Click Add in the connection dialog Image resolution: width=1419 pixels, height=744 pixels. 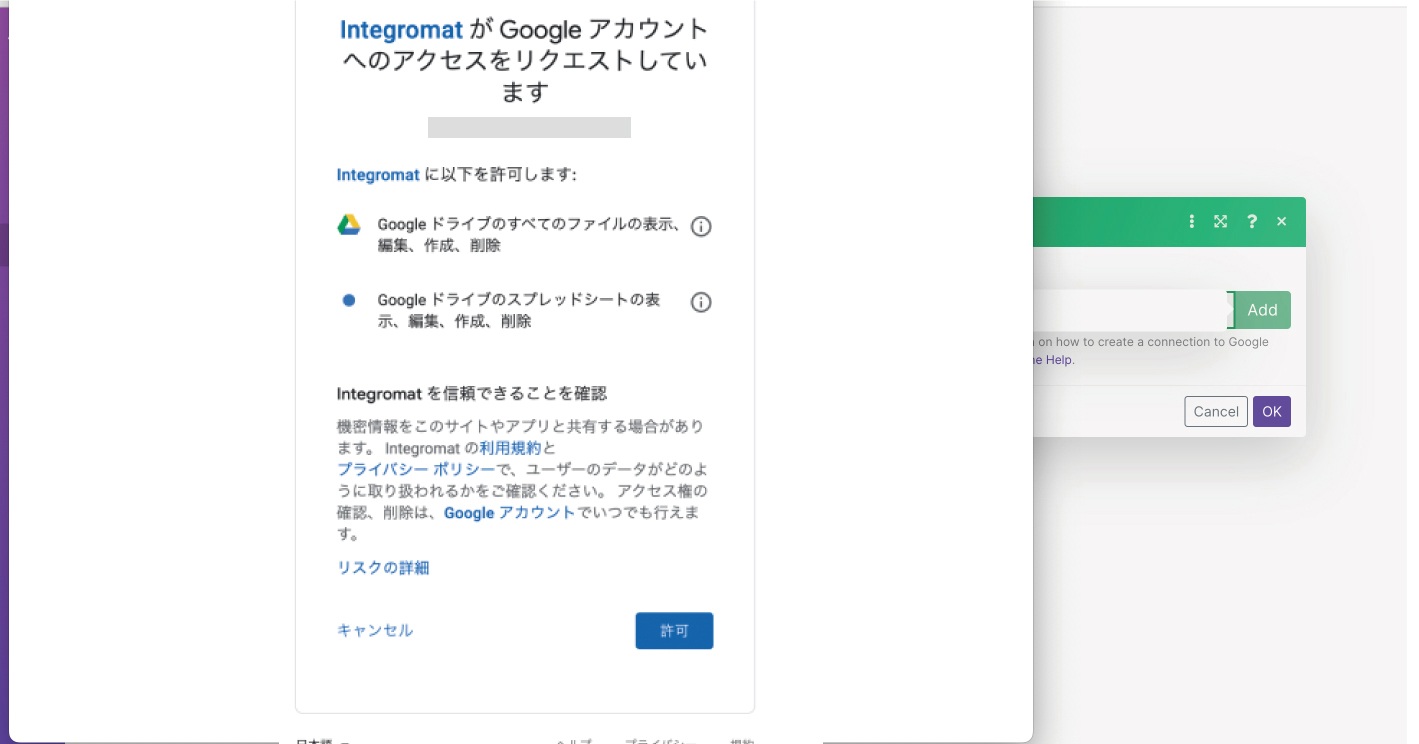pyautogui.click(x=1262, y=310)
